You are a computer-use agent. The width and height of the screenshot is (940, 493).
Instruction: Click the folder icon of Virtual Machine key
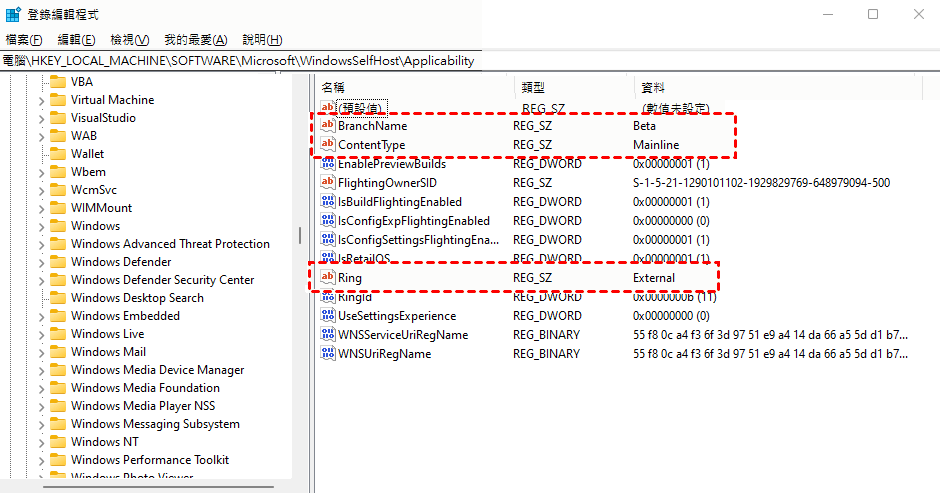(x=58, y=100)
